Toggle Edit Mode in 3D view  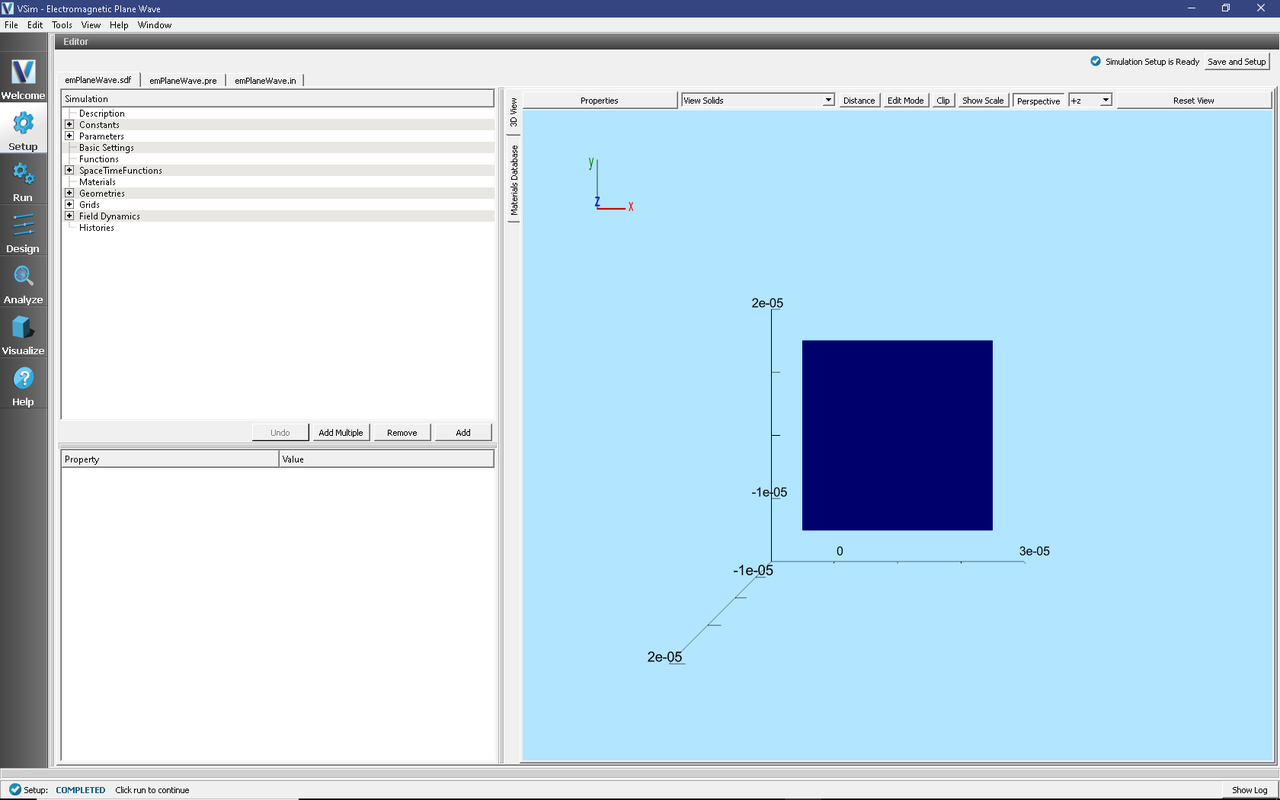(x=905, y=100)
